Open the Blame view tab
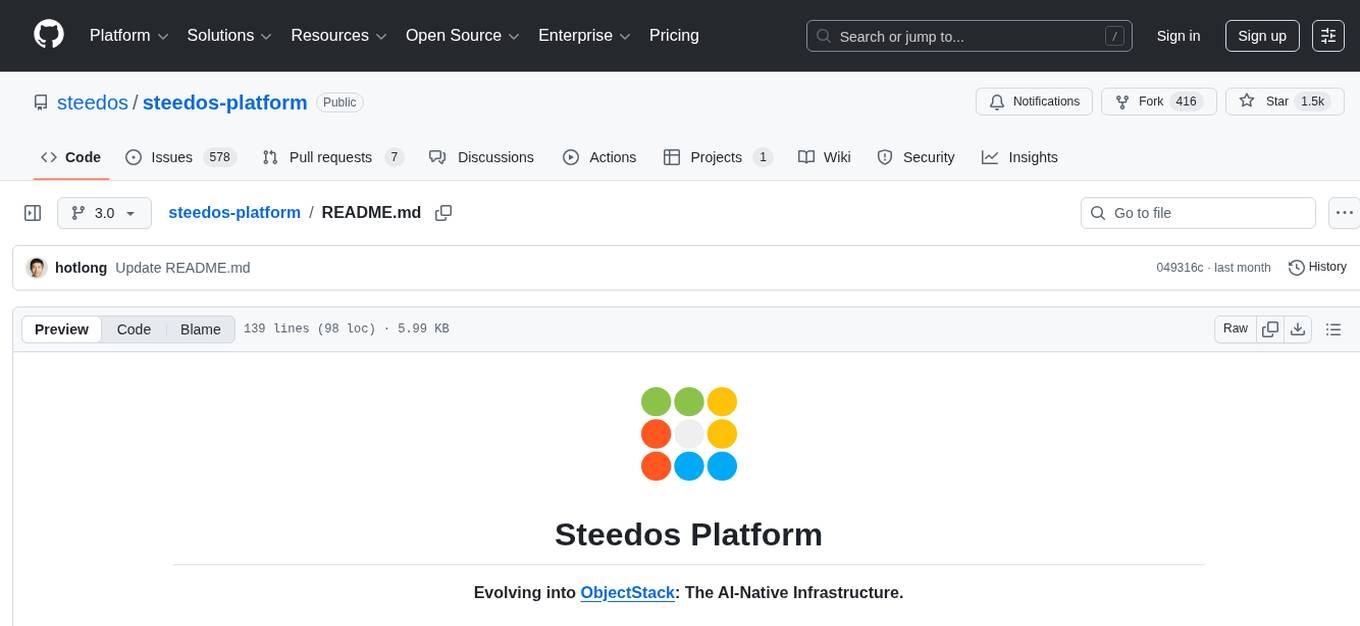 pos(200,328)
